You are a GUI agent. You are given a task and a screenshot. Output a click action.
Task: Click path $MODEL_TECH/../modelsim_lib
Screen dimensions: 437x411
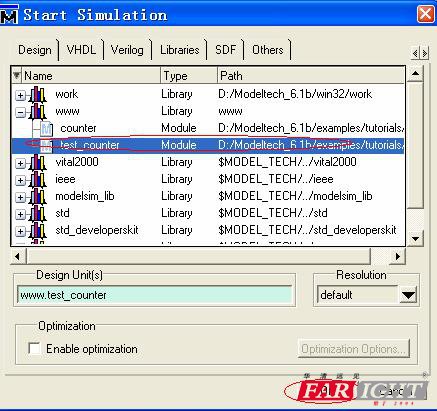[x=295, y=196]
